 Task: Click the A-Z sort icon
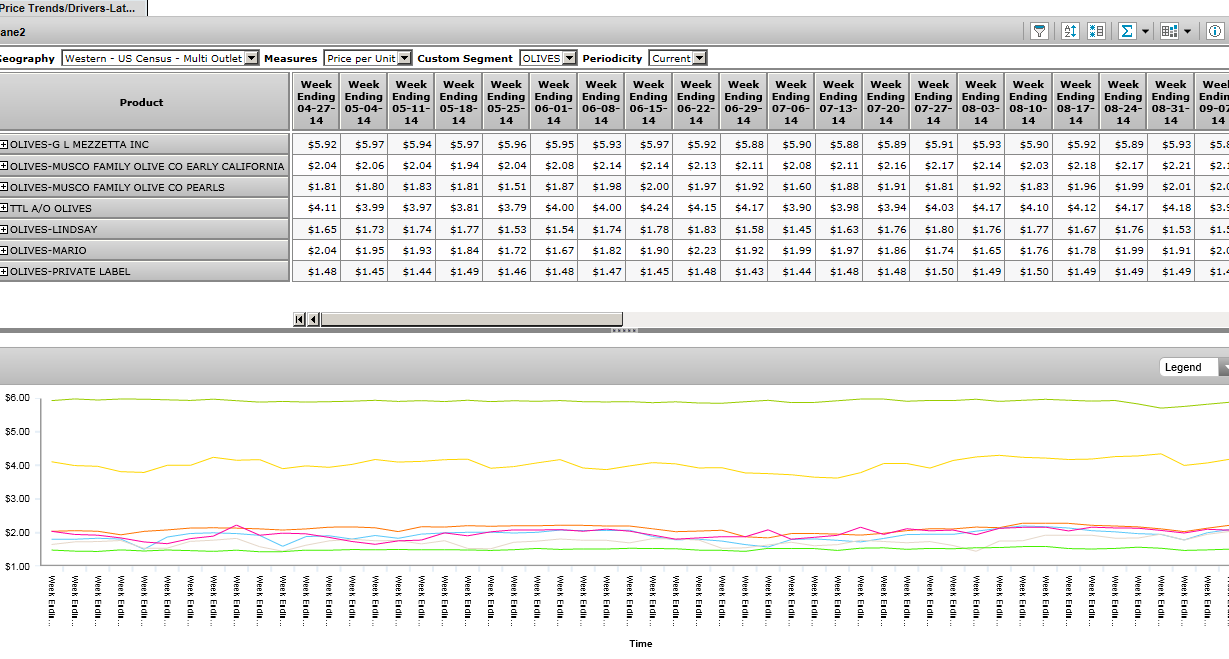point(1070,31)
